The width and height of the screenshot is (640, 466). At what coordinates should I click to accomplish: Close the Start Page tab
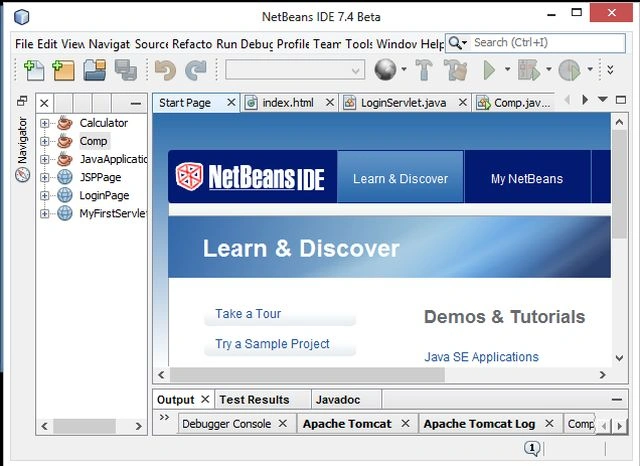click(231, 102)
